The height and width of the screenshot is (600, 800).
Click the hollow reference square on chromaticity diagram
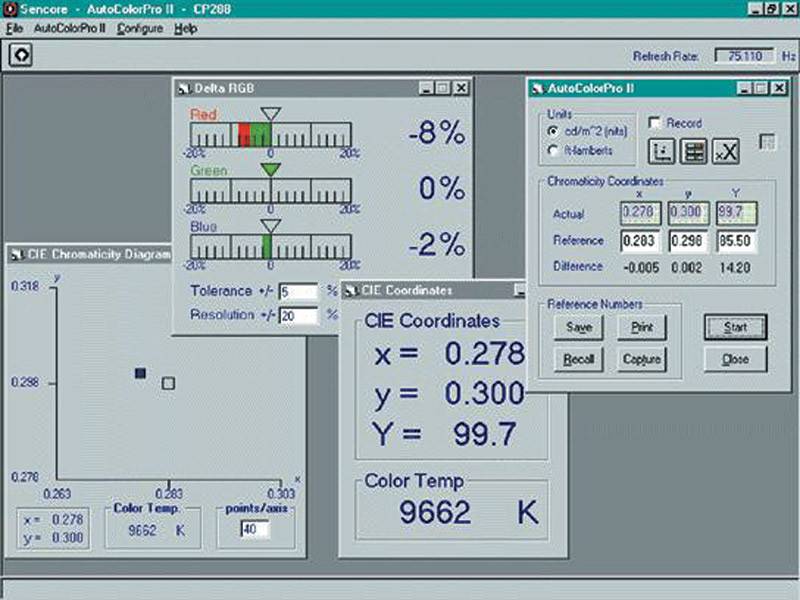click(x=168, y=383)
